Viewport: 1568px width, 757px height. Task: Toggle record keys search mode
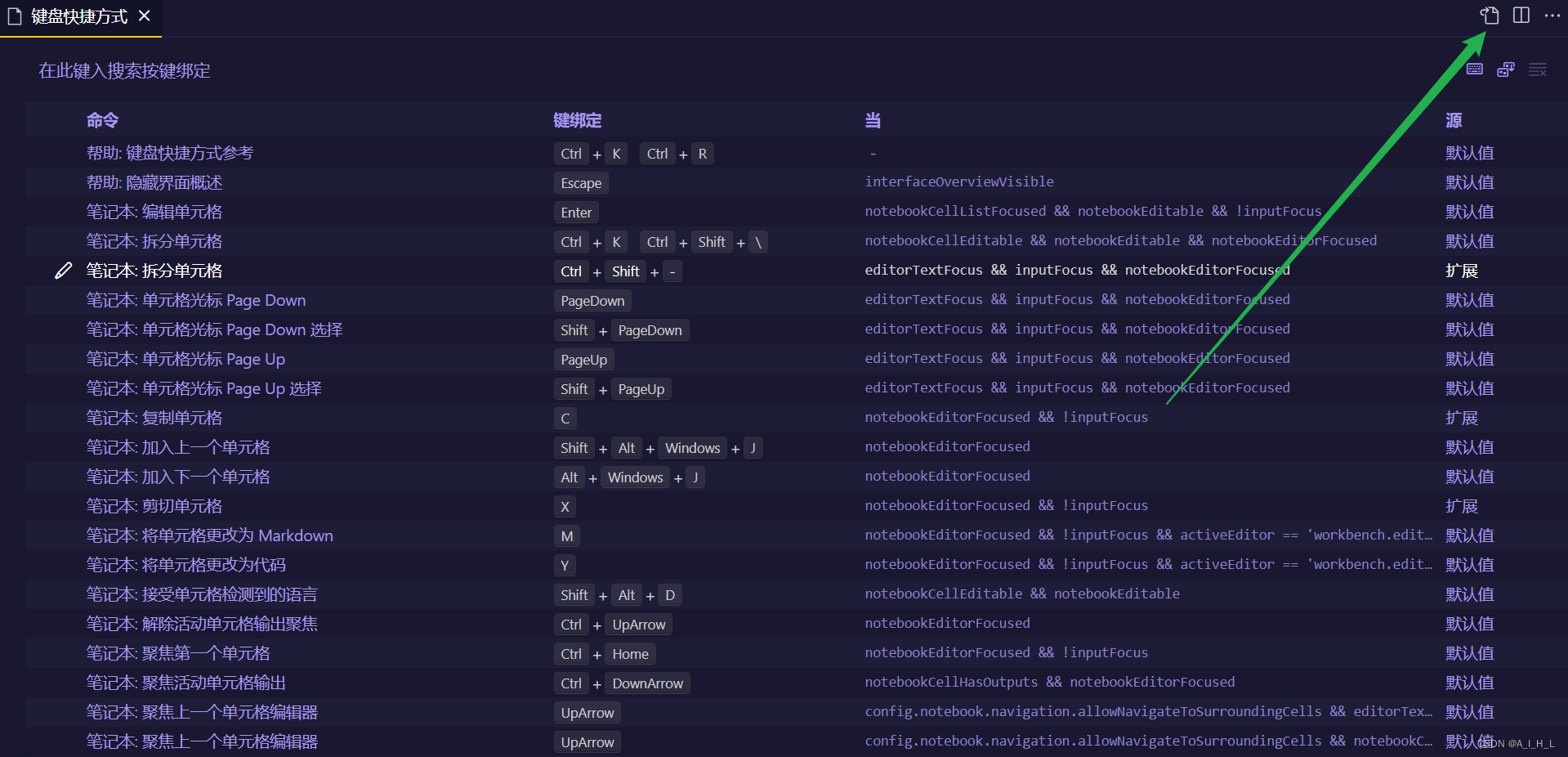pyautogui.click(x=1475, y=69)
